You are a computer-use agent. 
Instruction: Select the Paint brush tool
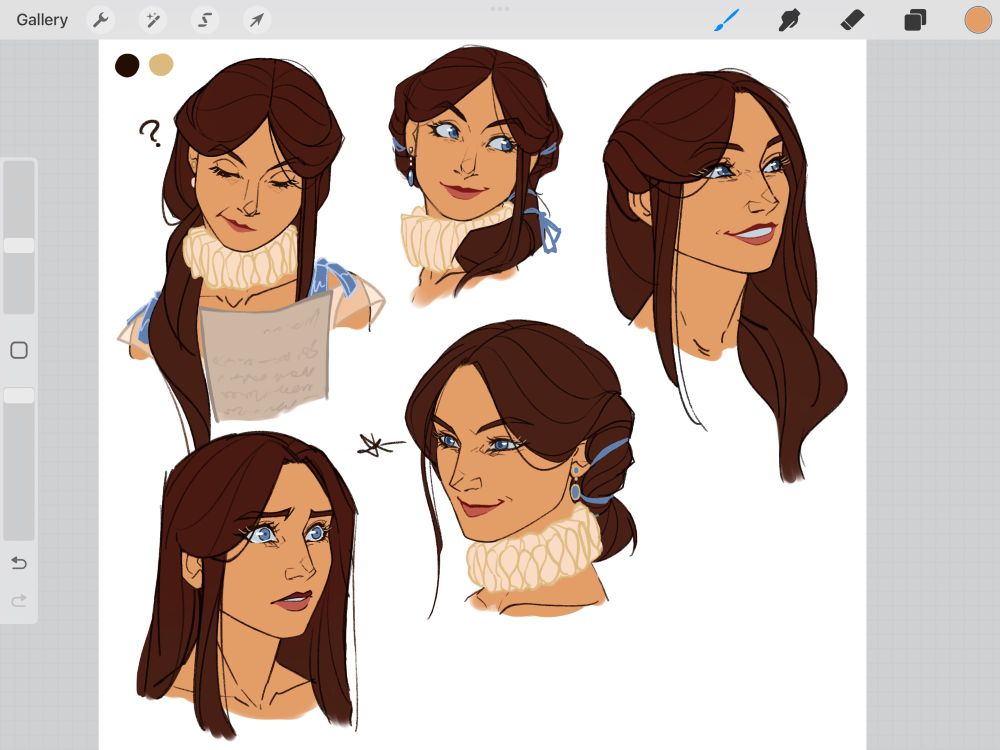pos(725,20)
